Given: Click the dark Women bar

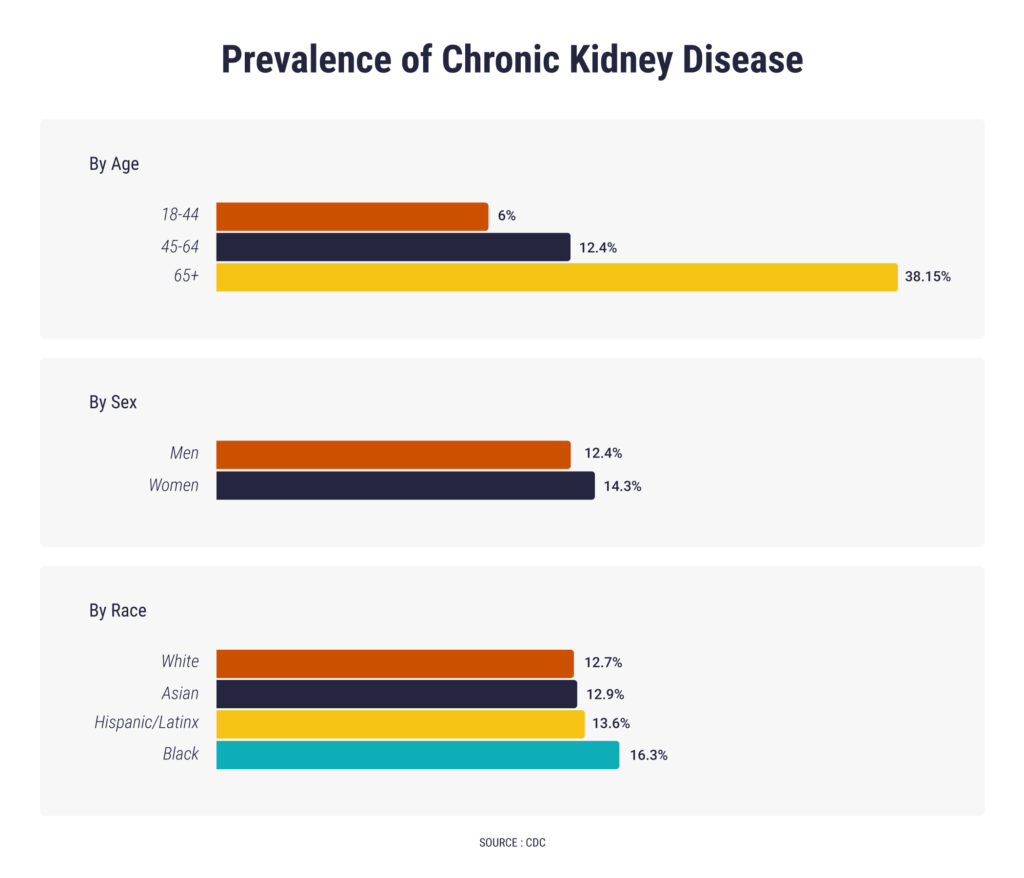Looking at the screenshot, I should coord(406,485).
